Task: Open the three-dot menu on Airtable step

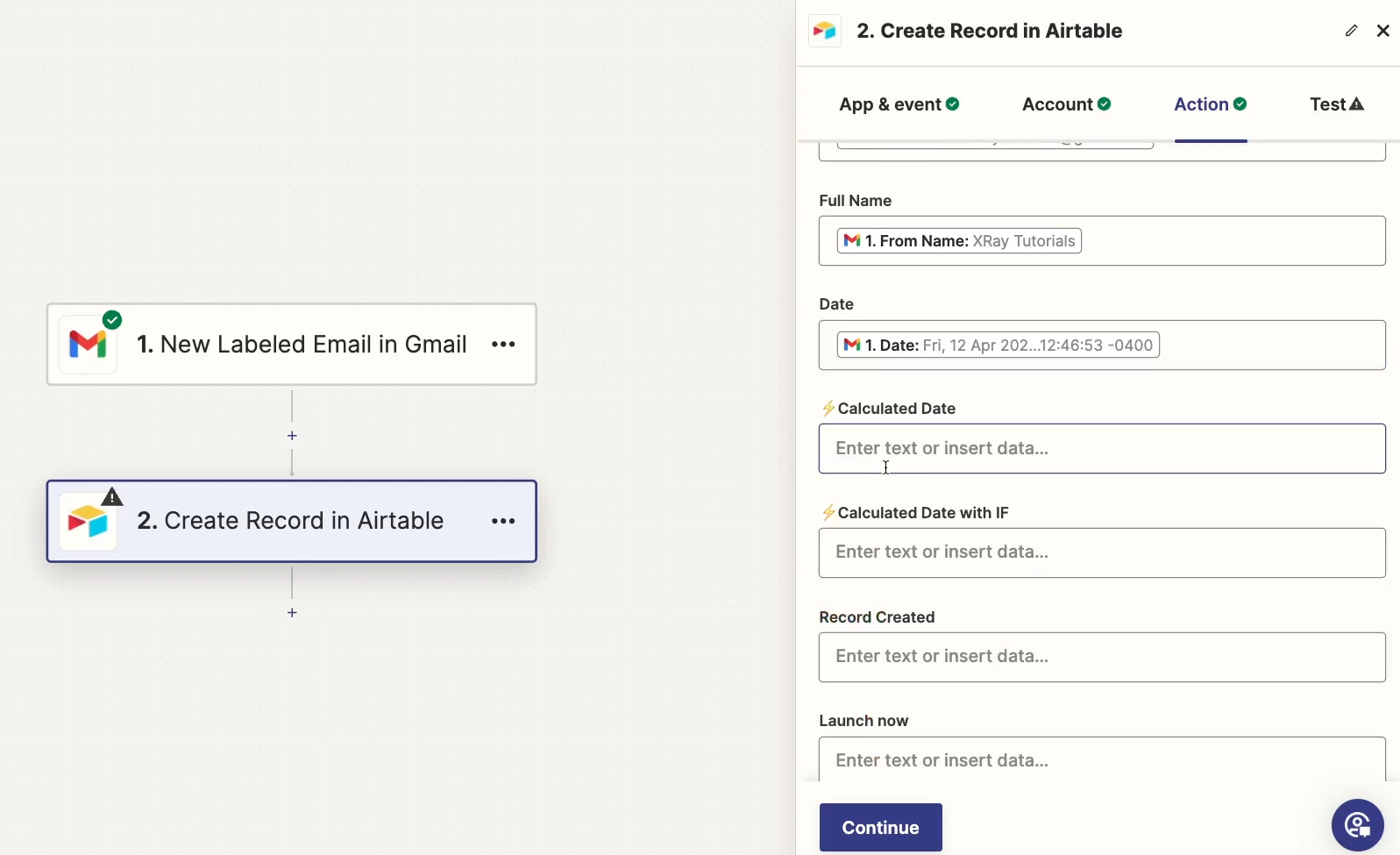Action: pyautogui.click(x=503, y=521)
